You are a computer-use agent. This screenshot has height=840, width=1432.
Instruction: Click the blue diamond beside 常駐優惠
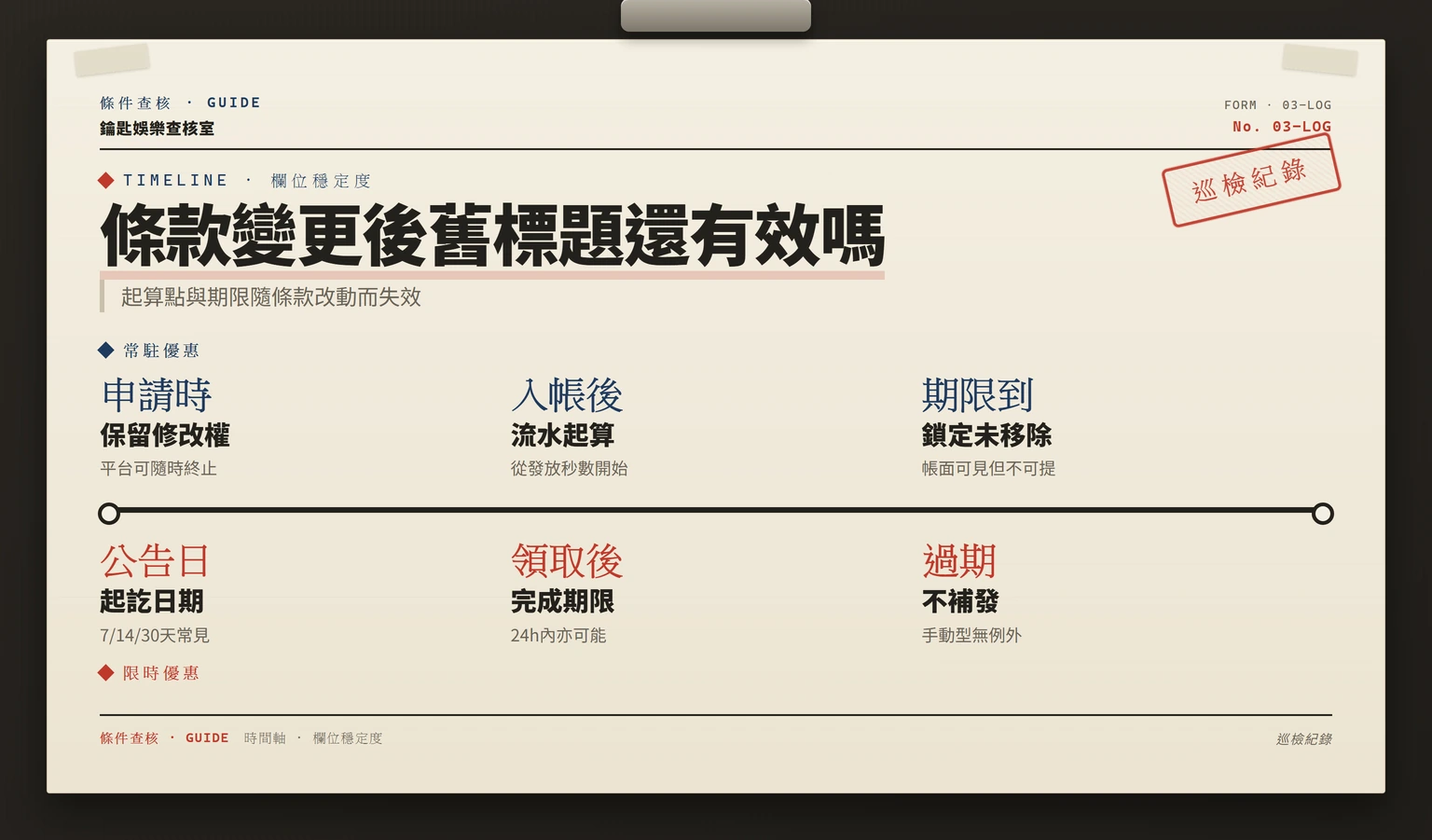click(106, 350)
